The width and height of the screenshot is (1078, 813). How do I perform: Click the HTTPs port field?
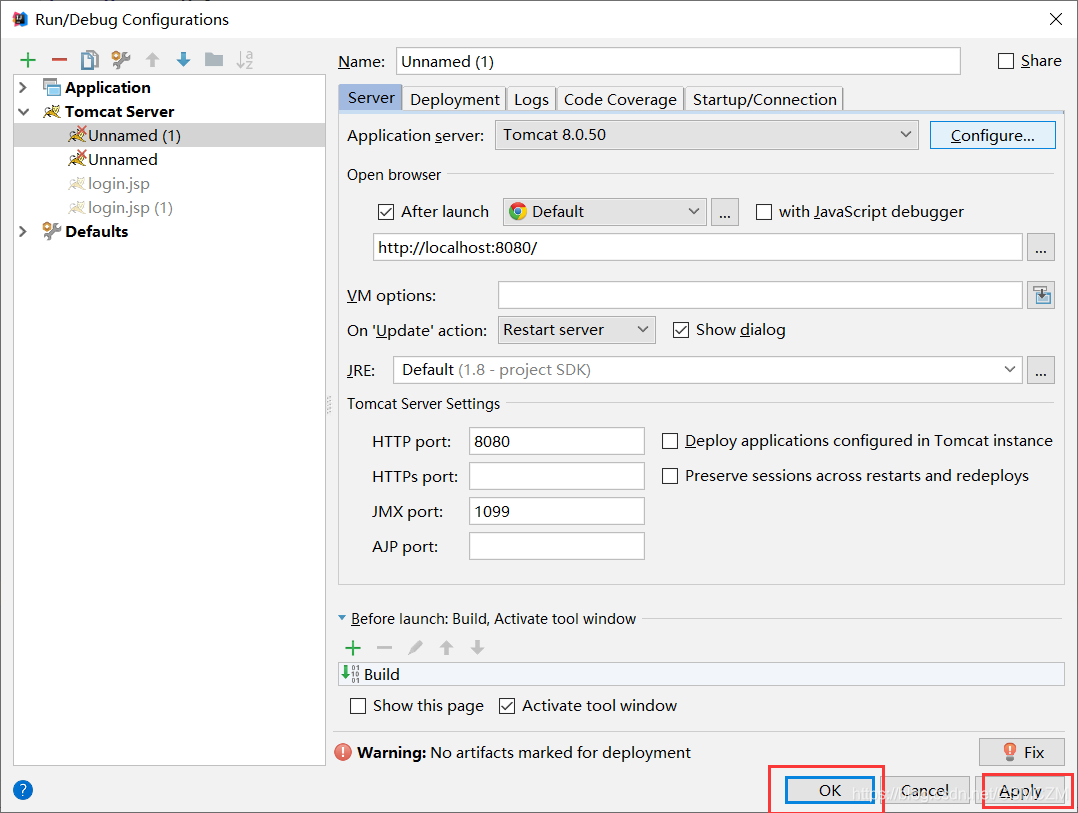(556, 476)
